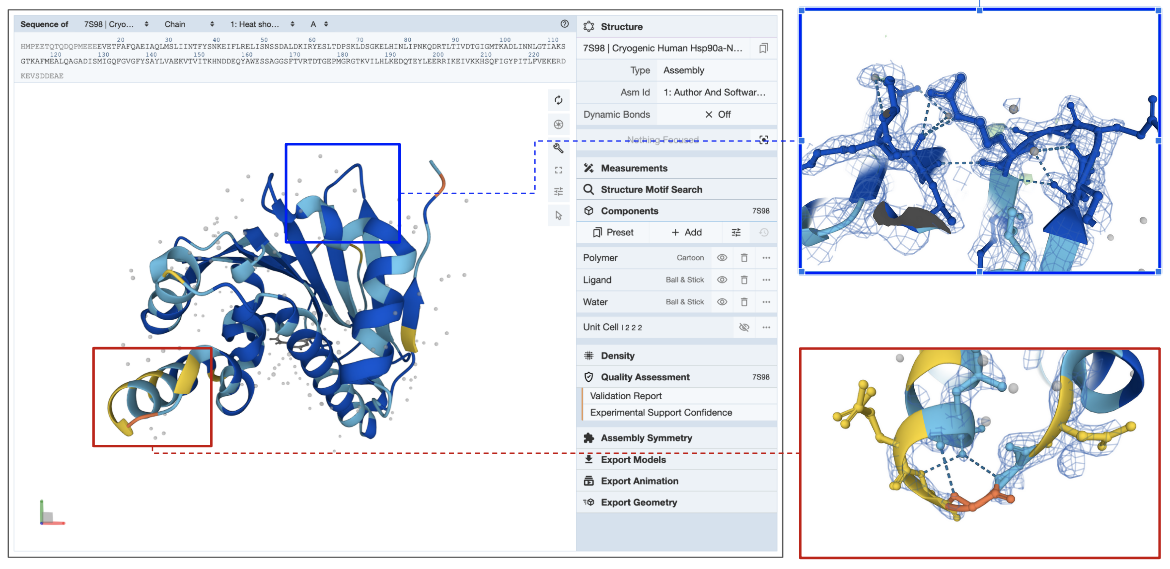The image size is (1170, 569).
Task: Open the screenshot/snapshot icon in viewport toolbar
Action: click(x=559, y=124)
